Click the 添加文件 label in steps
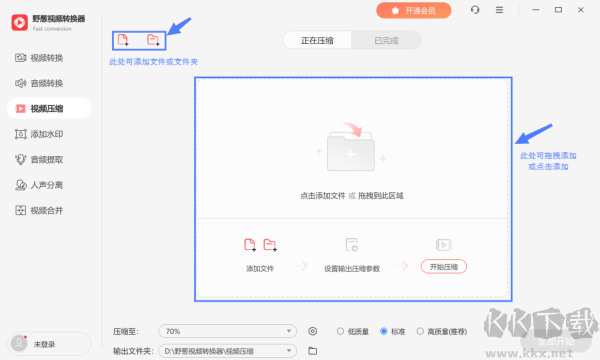Screen dimensions: 600x360 click(x=260, y=269)
